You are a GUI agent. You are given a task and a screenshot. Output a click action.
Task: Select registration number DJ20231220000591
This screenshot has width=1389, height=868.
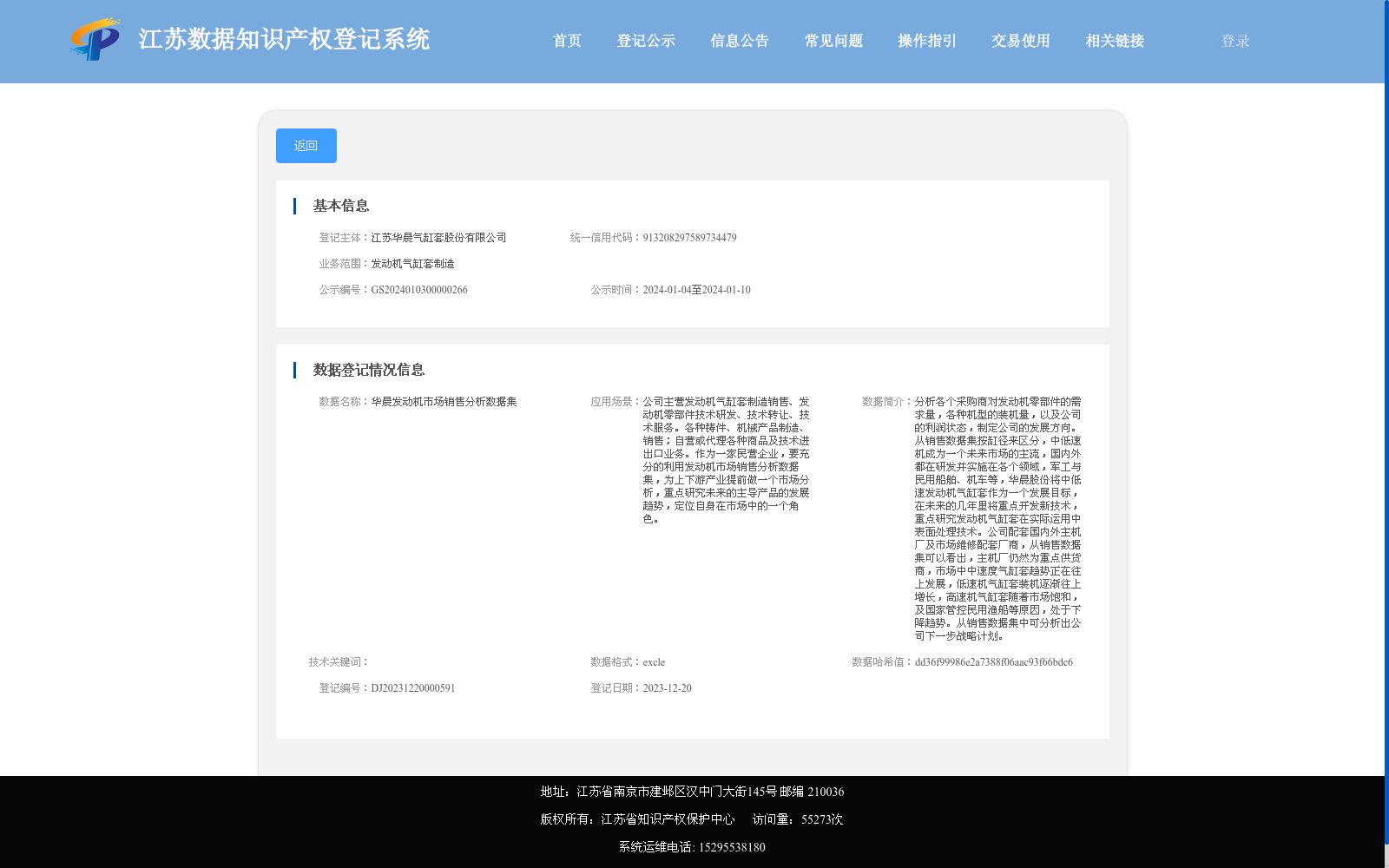coord(413,688)
